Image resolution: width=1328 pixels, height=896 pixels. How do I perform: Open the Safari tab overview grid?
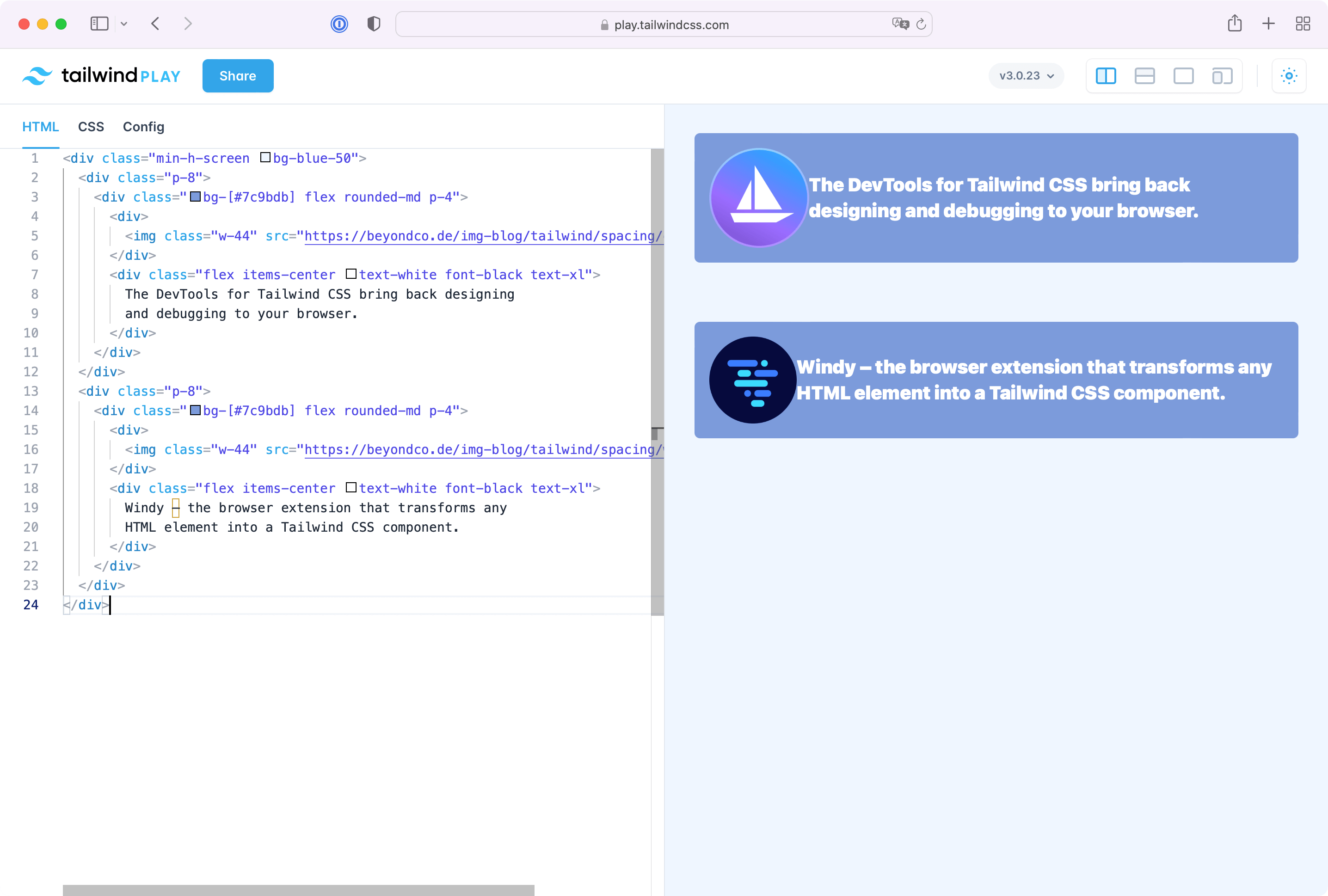tap(1303, 24)
